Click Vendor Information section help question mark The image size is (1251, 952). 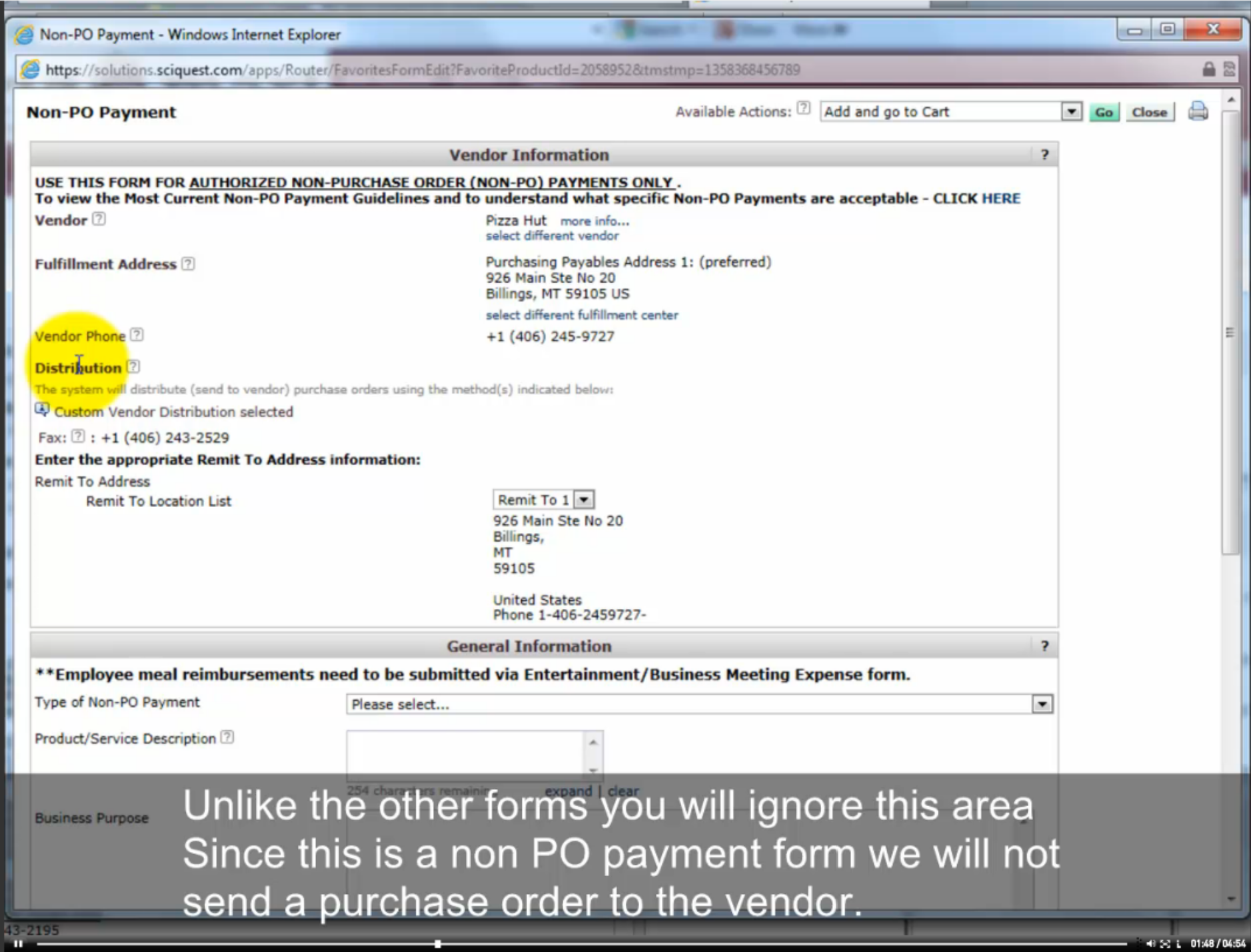pos(1044,155)
